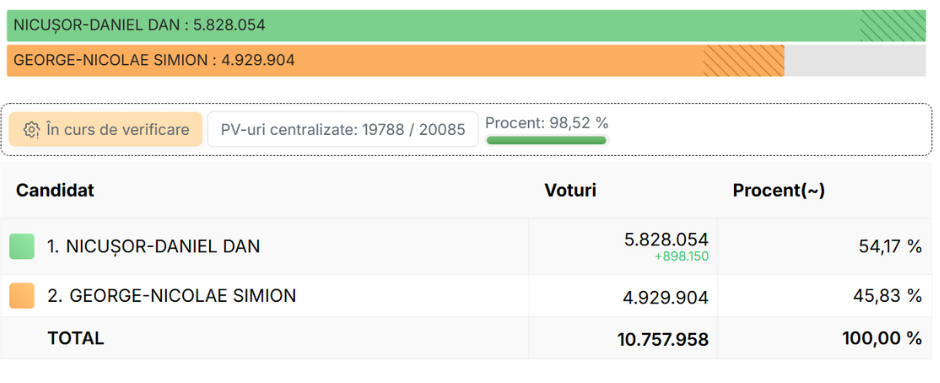Image resolution: width=940 pixels, height=383 pixels.
Task: Click the grey remainder of Simion's bar
Action: coord(855,61)
